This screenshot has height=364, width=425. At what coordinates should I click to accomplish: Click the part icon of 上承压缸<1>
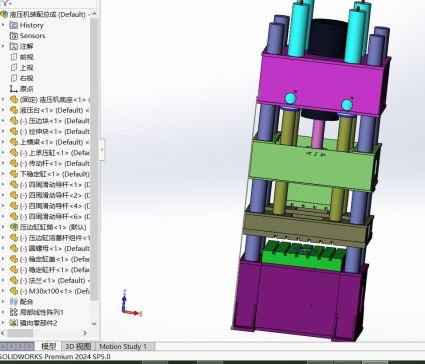14,153
